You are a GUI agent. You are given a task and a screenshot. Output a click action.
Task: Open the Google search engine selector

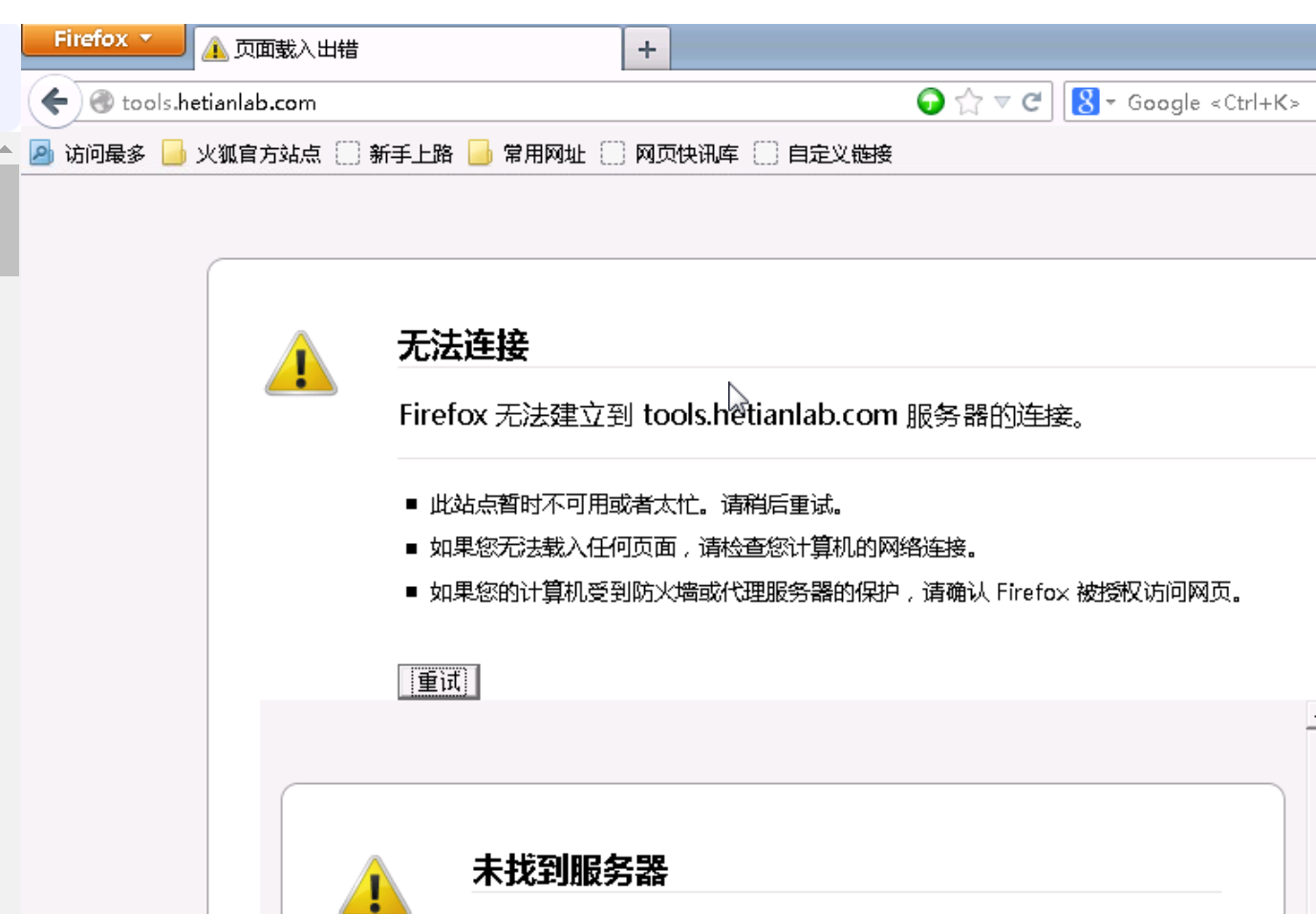(x=1093, y=101)
